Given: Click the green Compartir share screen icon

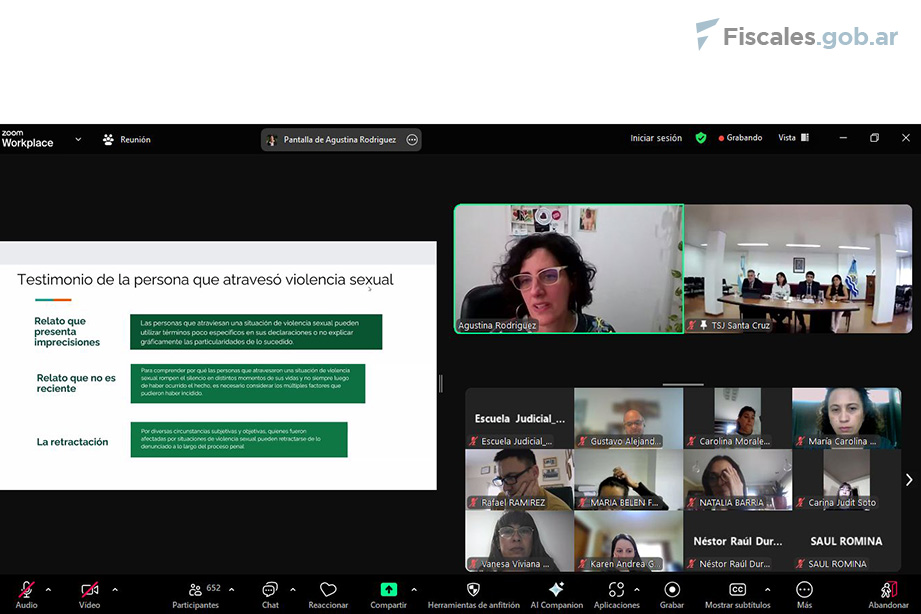Looking at the screenshot, I should pyautogui.click(x=388, y=590).
